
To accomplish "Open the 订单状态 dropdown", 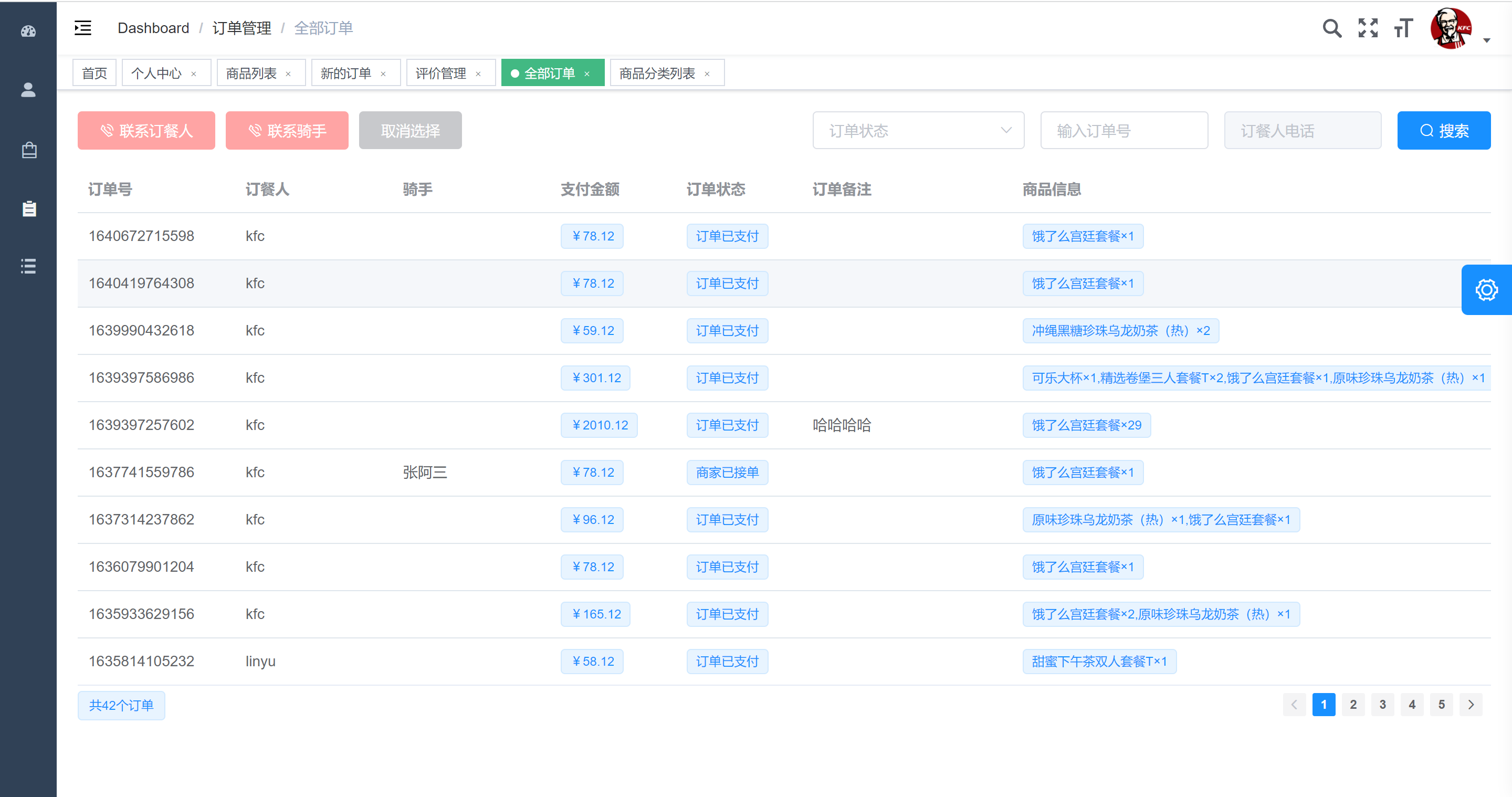I will point(918,131).
